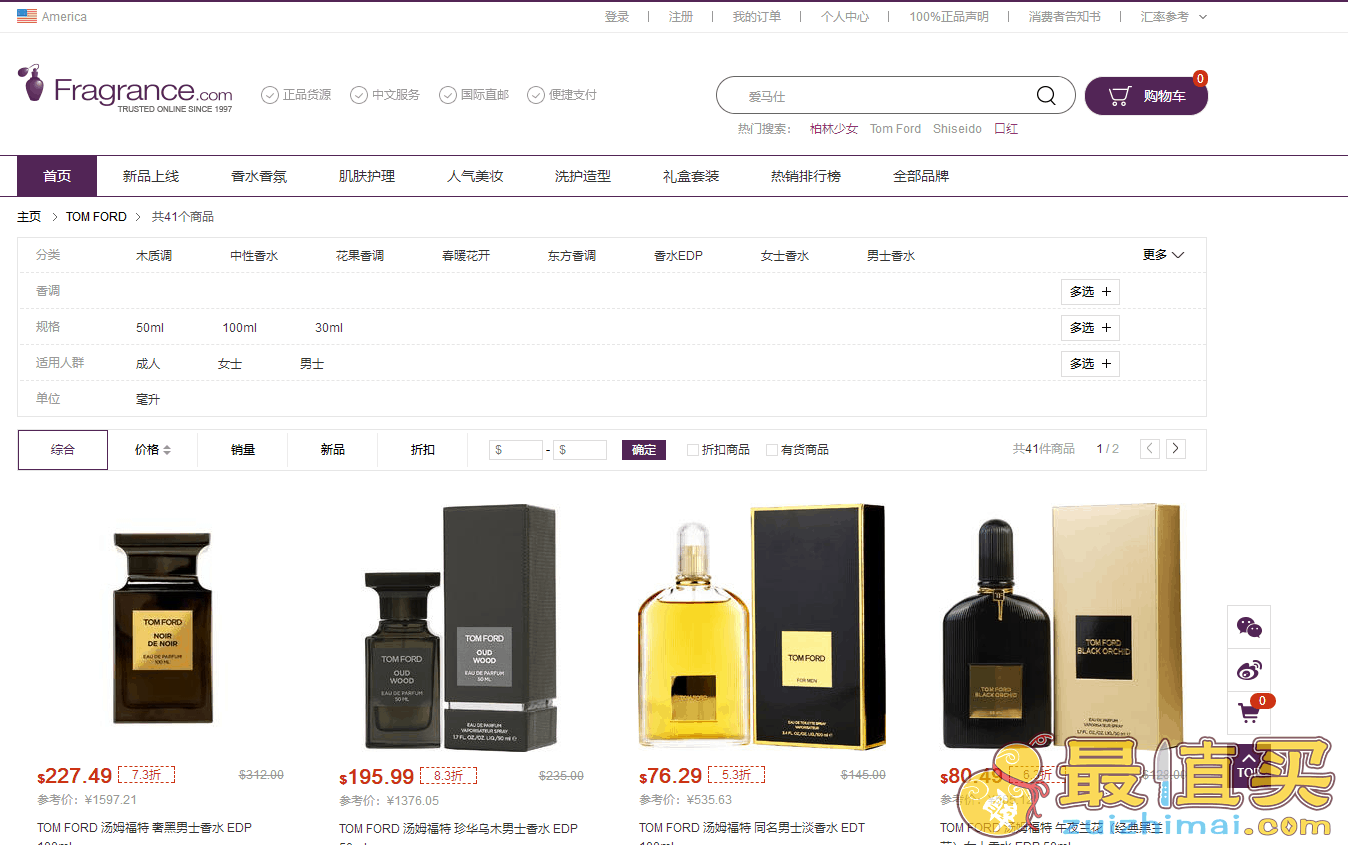Open 100%正品声明 link
The image size is (1348, 845).
[949, 17]
